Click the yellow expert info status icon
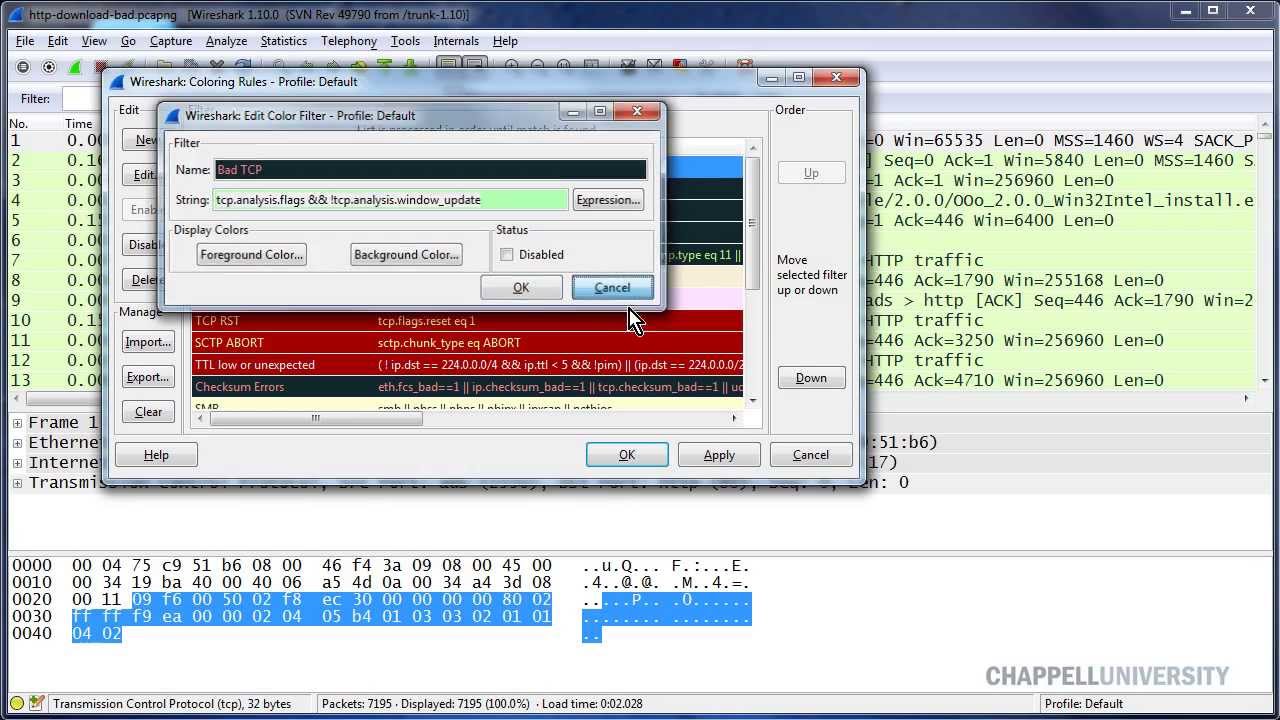The width and height of the screenshot is (1280, 720). 17,703
